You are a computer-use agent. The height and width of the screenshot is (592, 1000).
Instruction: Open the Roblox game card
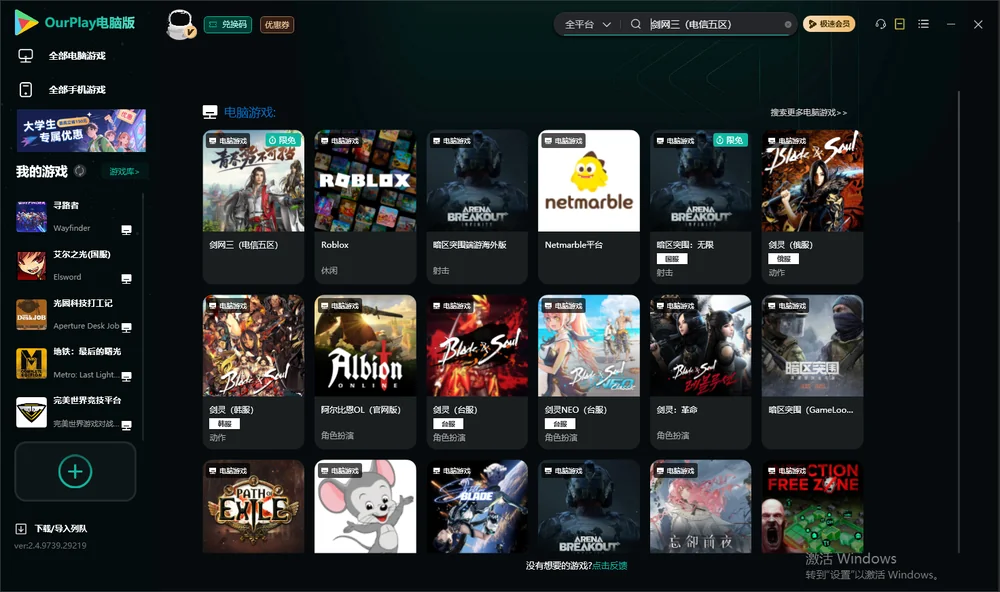coord(365,207)
